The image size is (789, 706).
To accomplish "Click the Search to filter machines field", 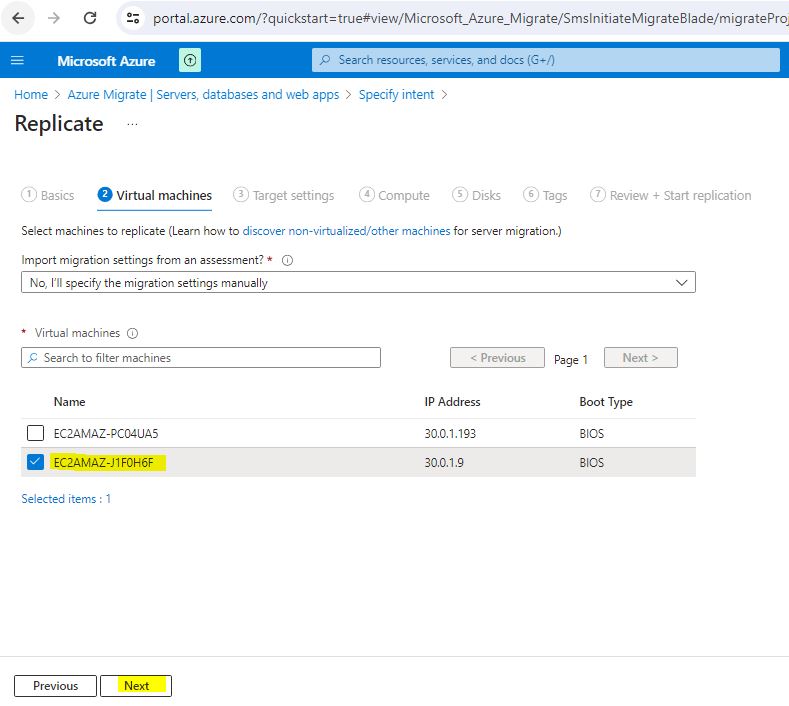I will [201, 358].
